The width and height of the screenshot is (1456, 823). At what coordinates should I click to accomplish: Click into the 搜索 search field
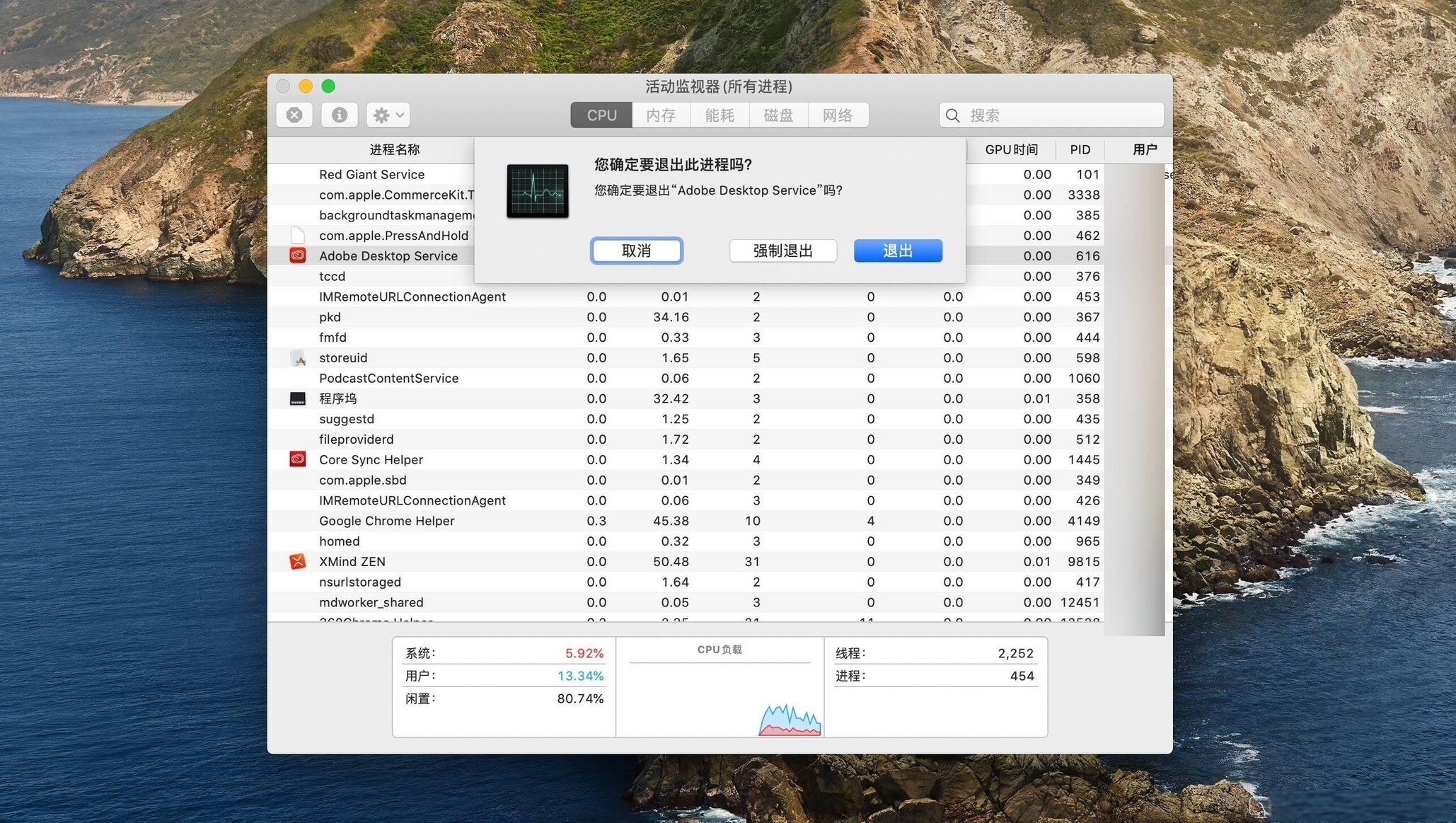pyautogui.click(x=1061, y=115)
